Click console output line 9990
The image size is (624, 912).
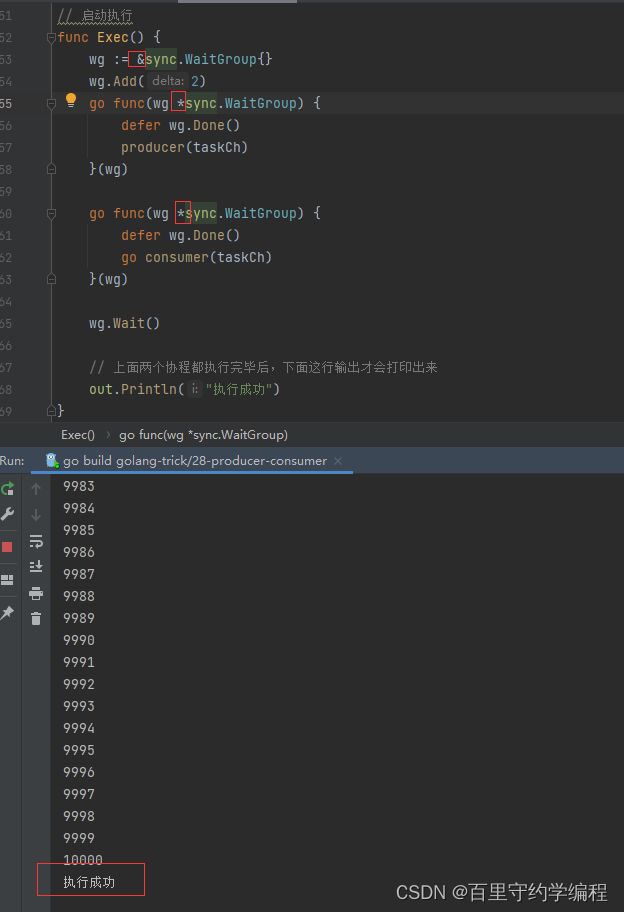click(x=79, y=640)
